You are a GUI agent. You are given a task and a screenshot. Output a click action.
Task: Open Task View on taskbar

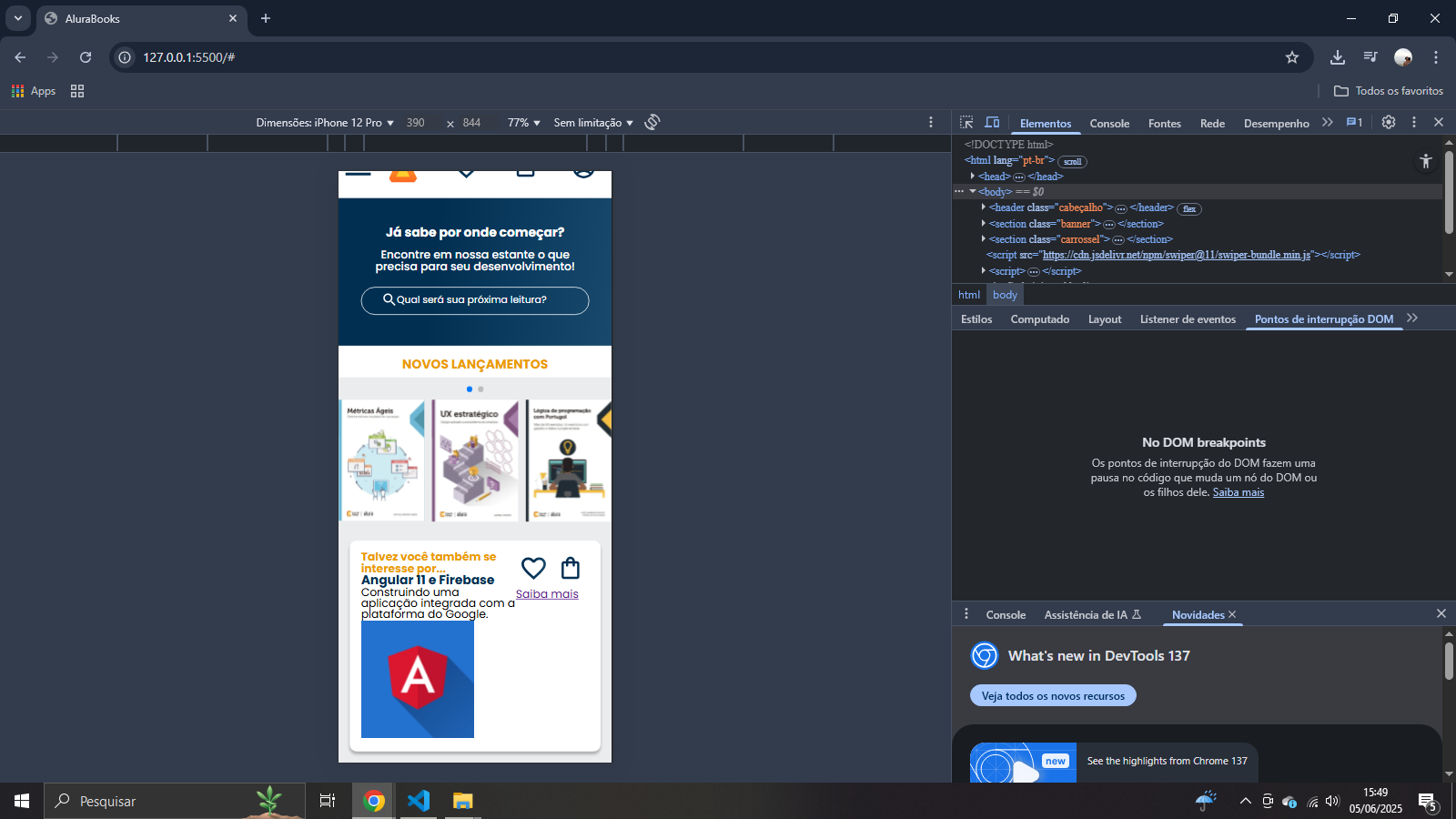pyautogui.click(x=328, y=801)
